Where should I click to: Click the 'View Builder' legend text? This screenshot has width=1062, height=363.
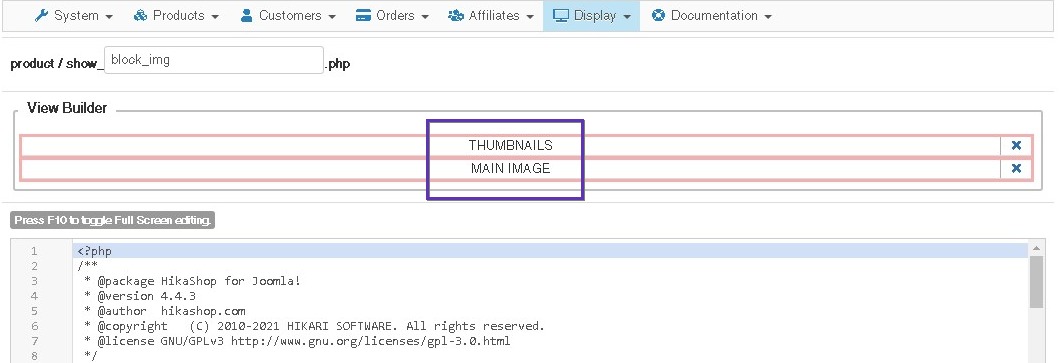click(67, 108)
